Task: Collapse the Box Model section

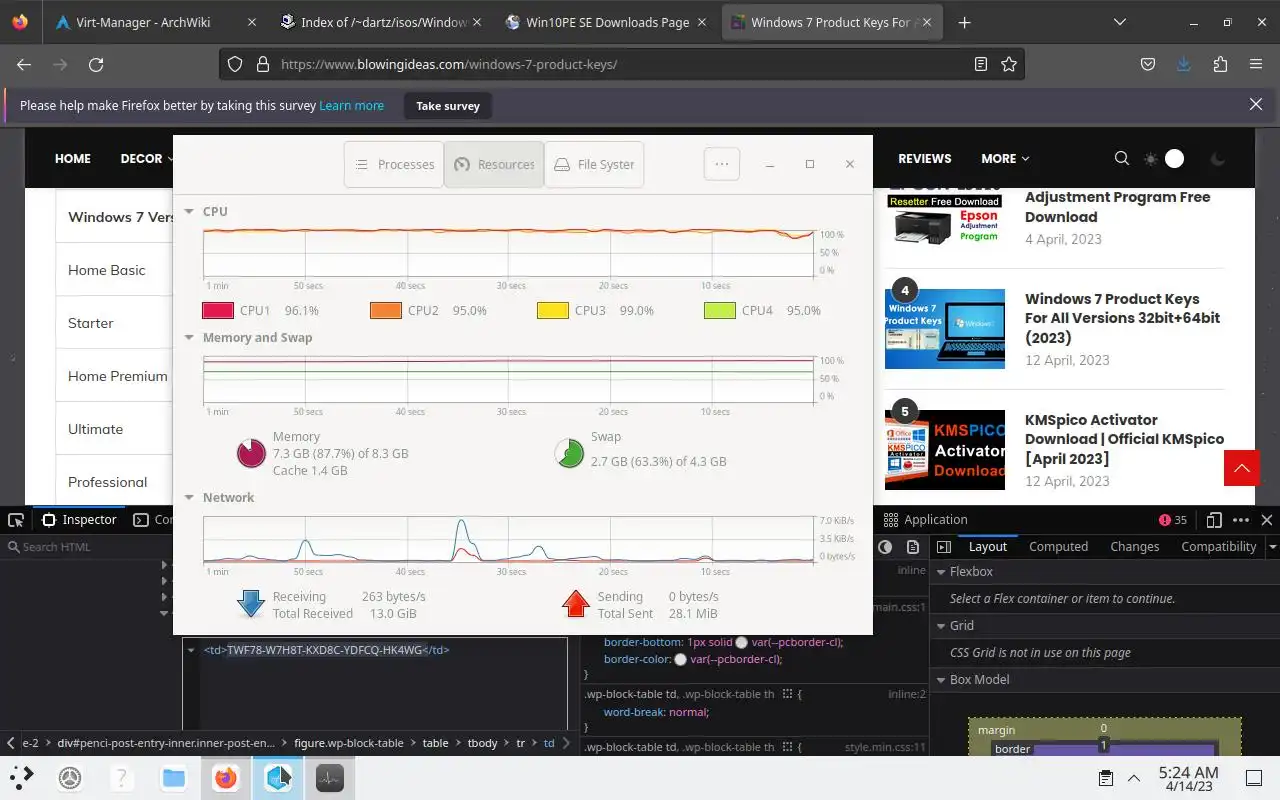Action: coord(940,680)
